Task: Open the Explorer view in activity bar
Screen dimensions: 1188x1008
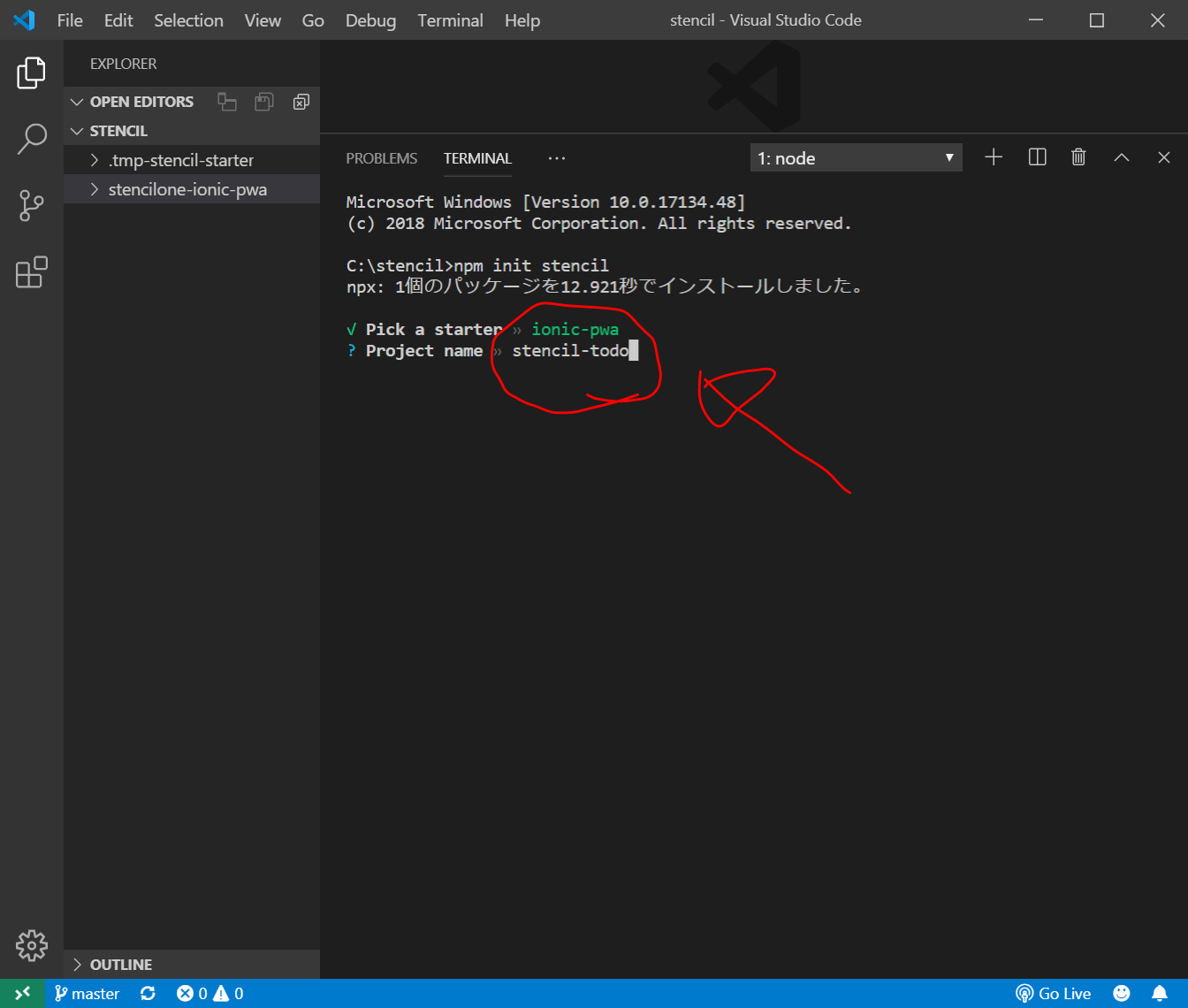Action: click(x=31, y=73)
